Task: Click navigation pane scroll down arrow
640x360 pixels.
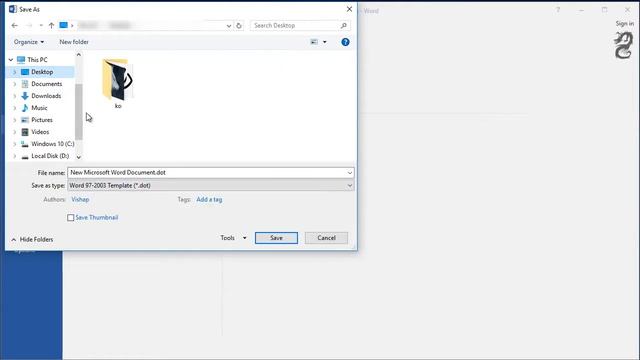Action: 79,157
